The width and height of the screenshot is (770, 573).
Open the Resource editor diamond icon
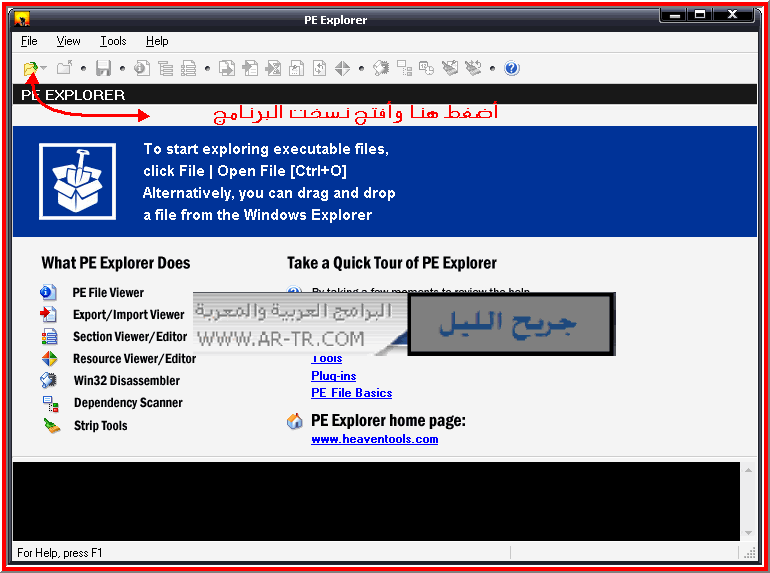click(342, 68)
